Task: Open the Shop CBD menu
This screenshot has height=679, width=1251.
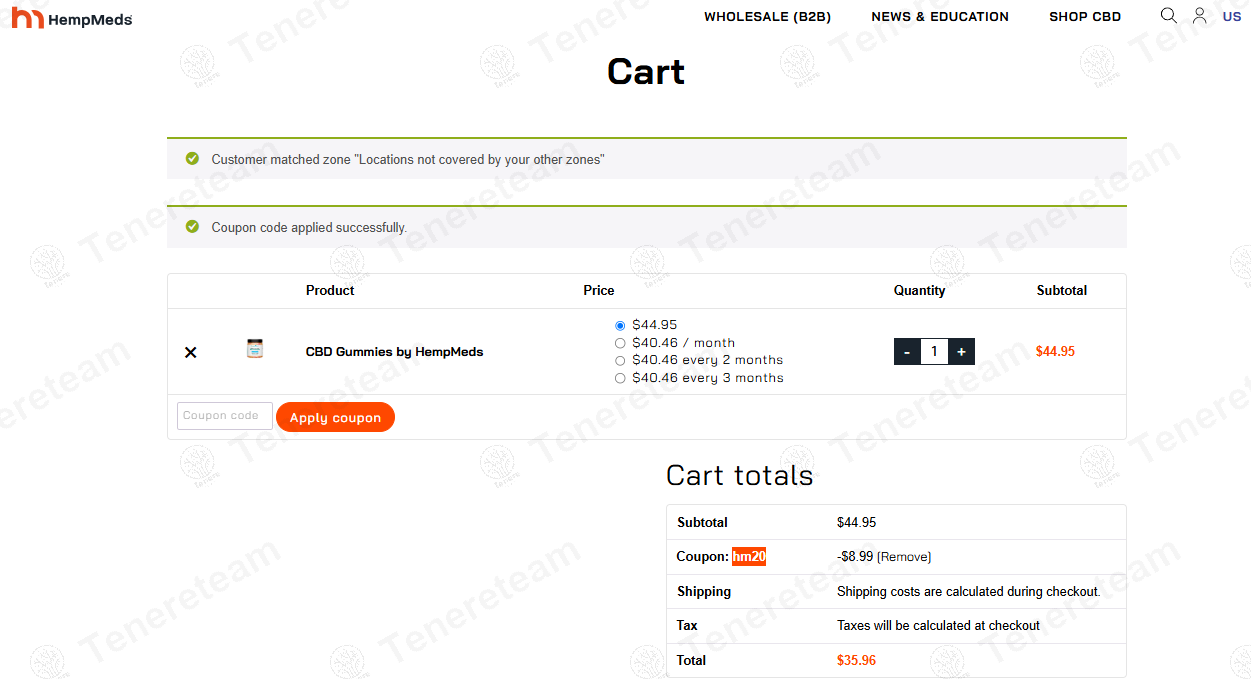Action: coord(1085,17)
